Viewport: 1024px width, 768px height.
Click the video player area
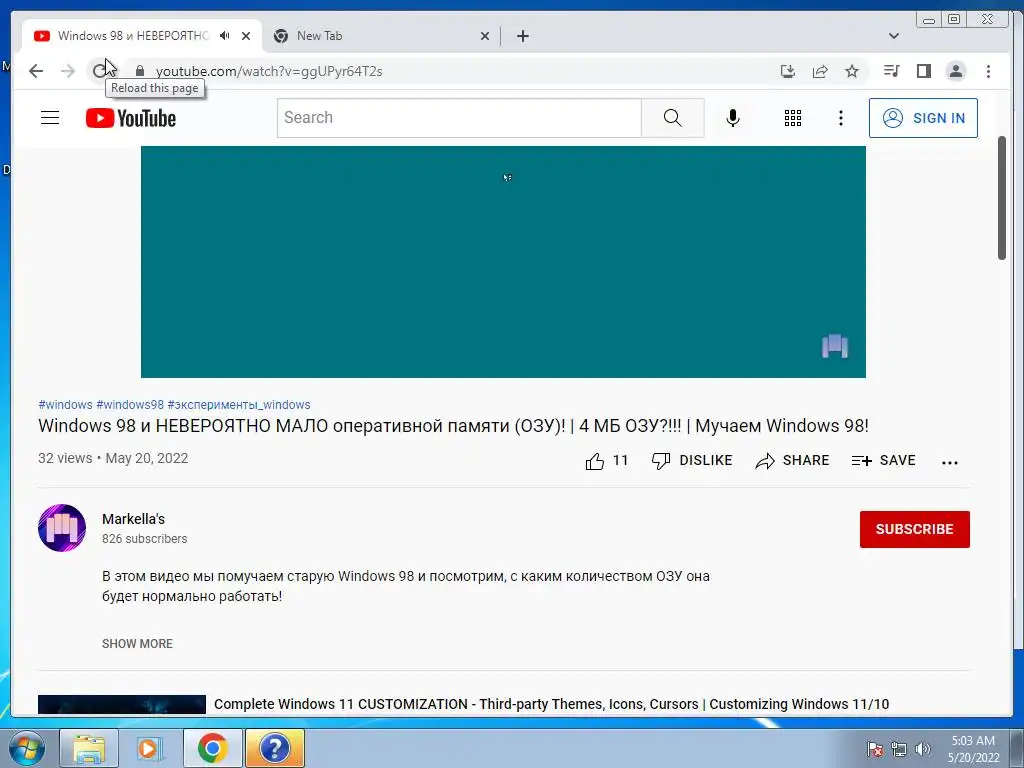pyautogui.click(x=504, y=262)
